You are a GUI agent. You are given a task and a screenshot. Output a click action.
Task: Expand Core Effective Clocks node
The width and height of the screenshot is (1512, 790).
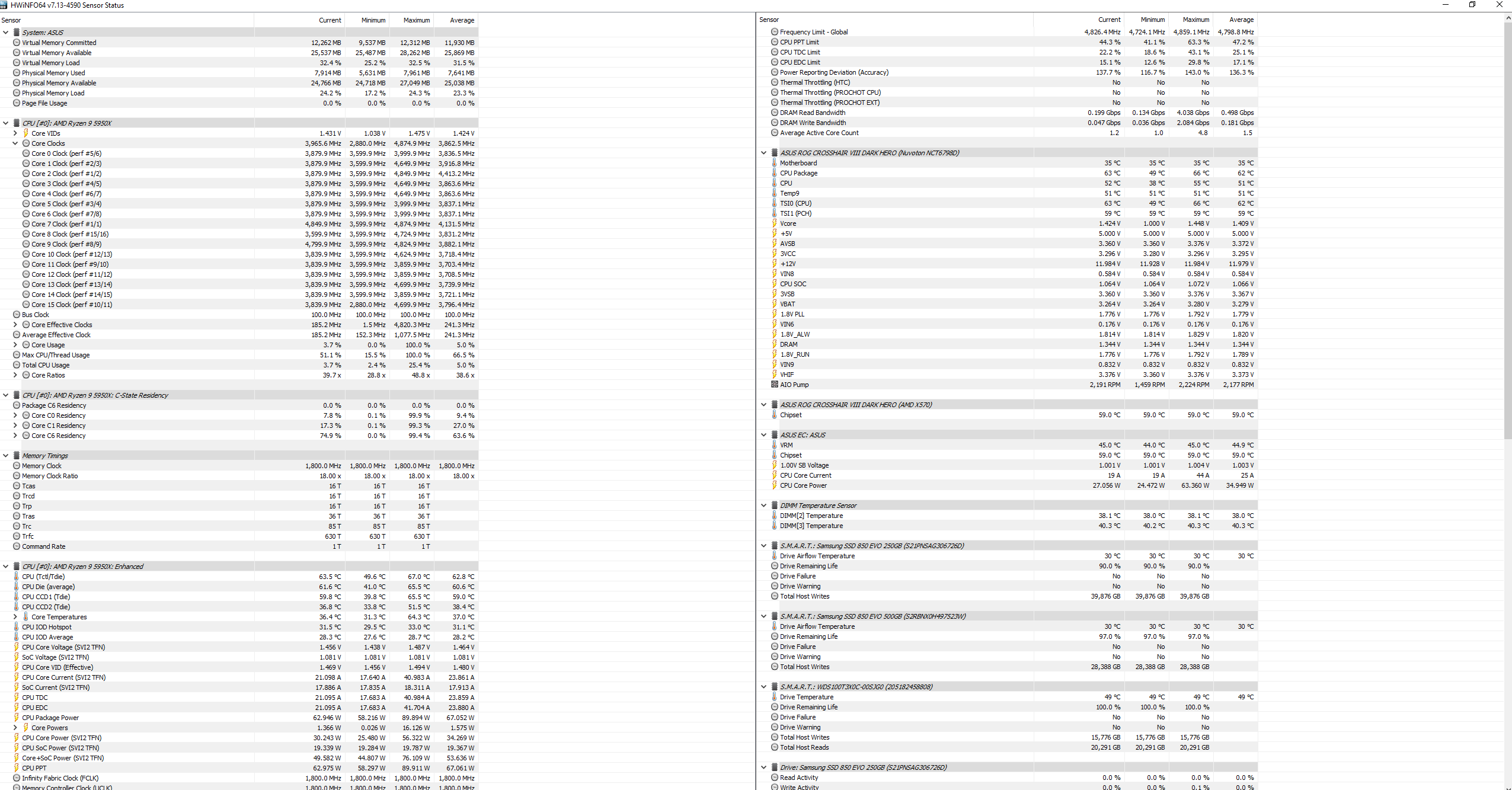[15, 325]
